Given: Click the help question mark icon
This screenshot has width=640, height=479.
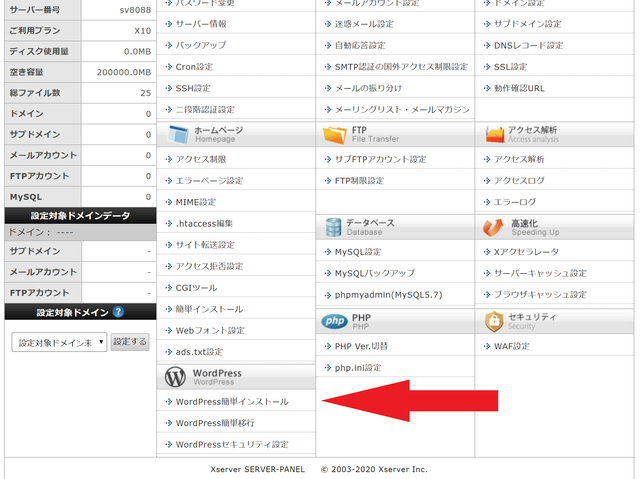Looking at the screenshot, I should point(118,312).
